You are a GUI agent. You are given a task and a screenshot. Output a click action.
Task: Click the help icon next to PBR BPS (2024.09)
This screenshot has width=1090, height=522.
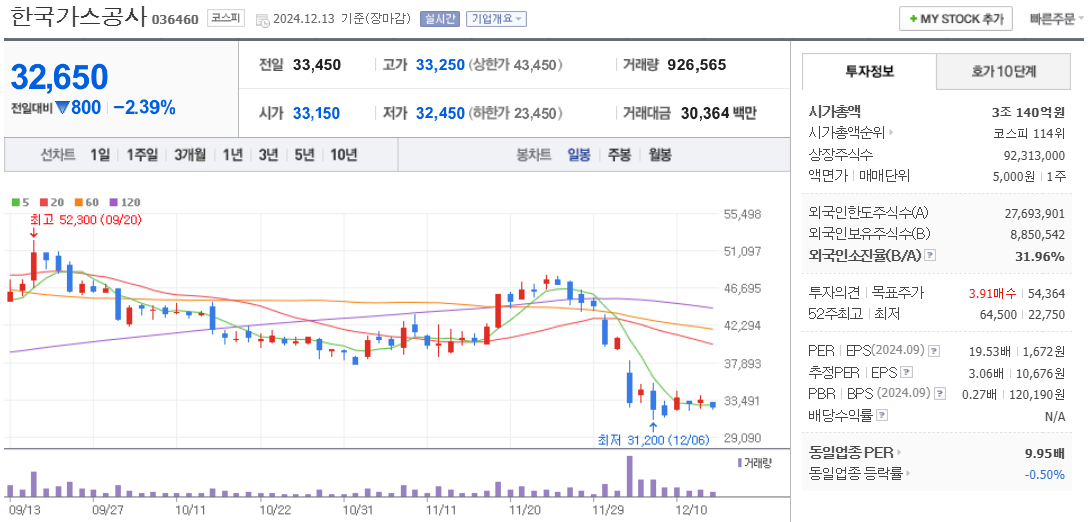[941, 393]
